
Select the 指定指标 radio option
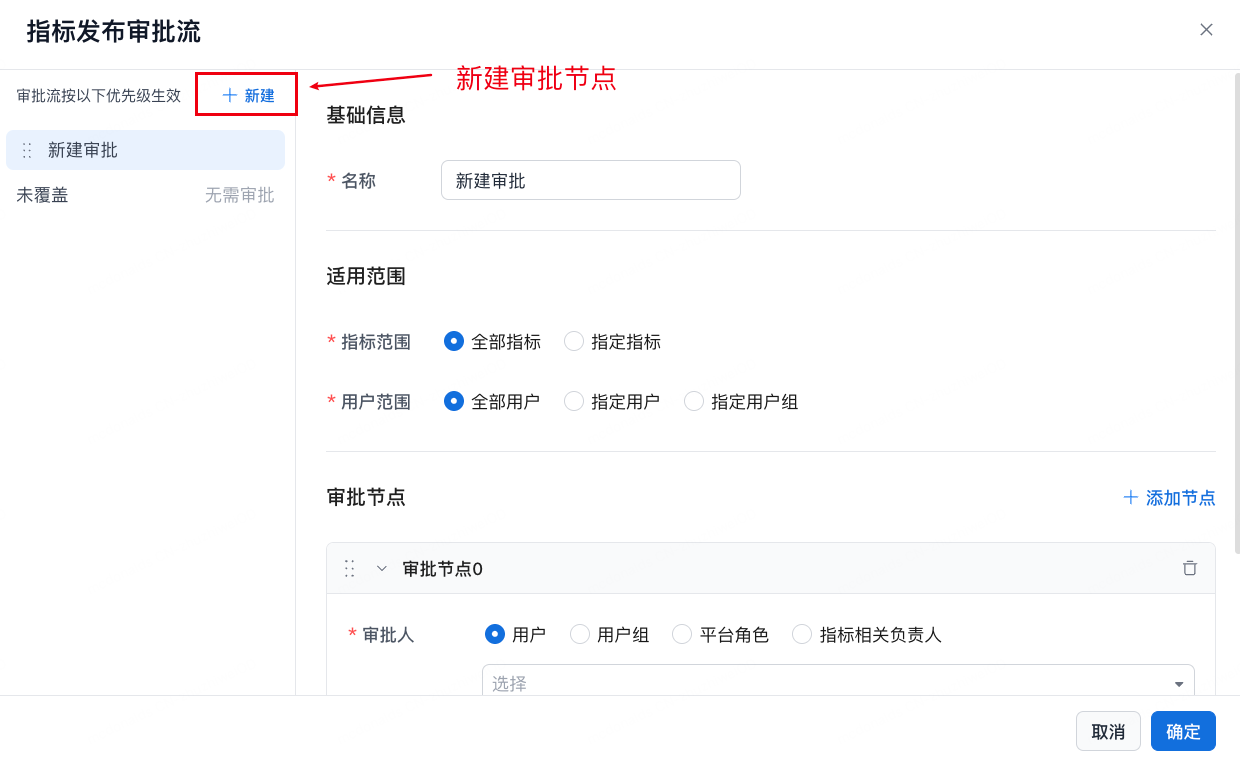574,341
